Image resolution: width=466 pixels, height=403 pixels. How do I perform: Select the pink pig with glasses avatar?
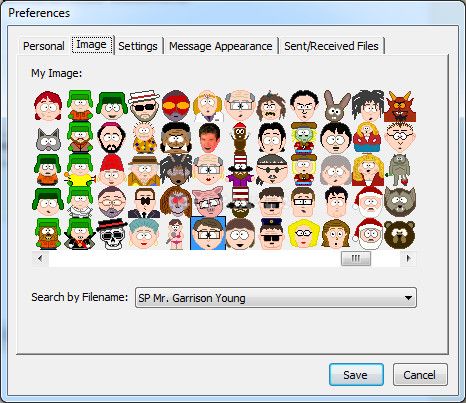point(207,202)
